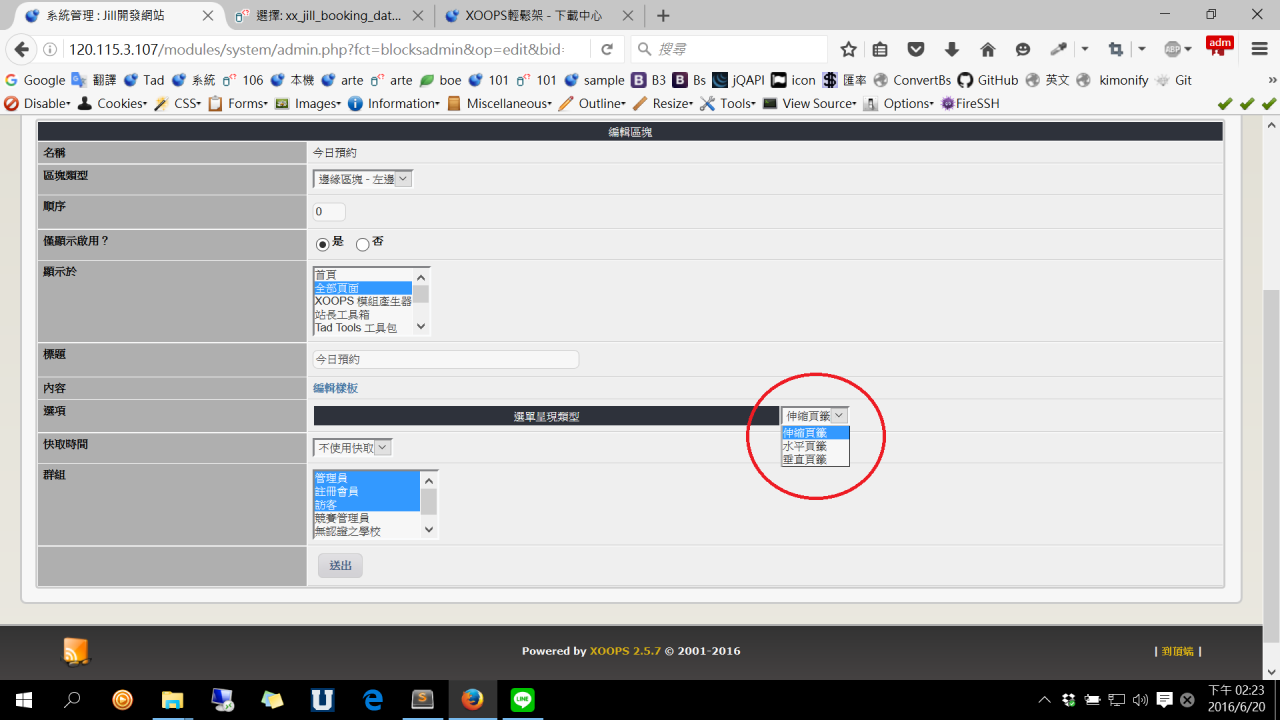Choose 水平頁籤 from the open dropdown list

[x=805, y=446]
